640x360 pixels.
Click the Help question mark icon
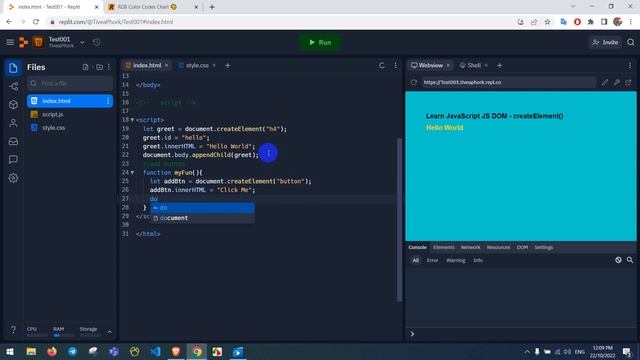[x=13, y=329]
